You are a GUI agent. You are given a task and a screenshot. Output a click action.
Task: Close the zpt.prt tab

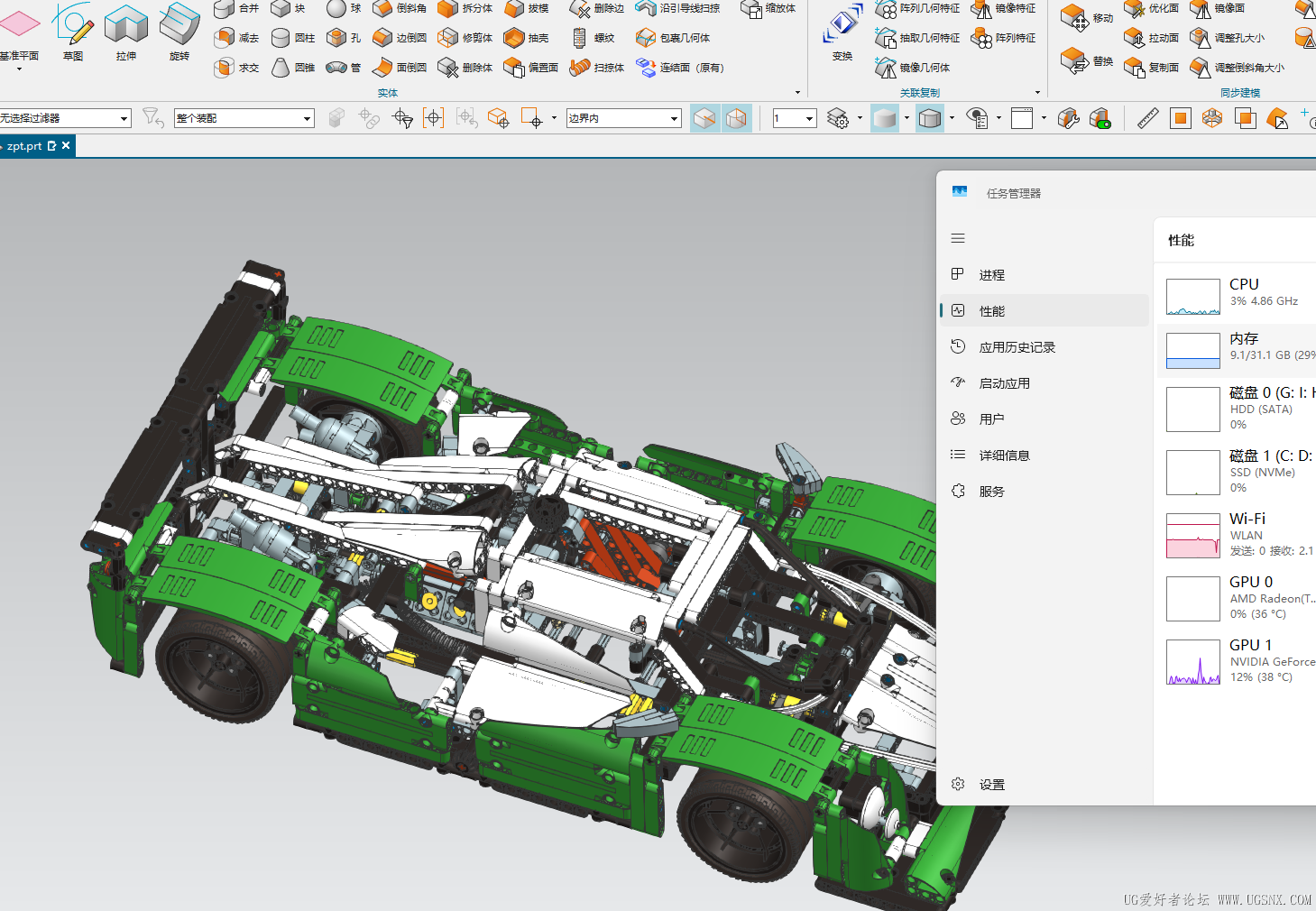point(66,145)
